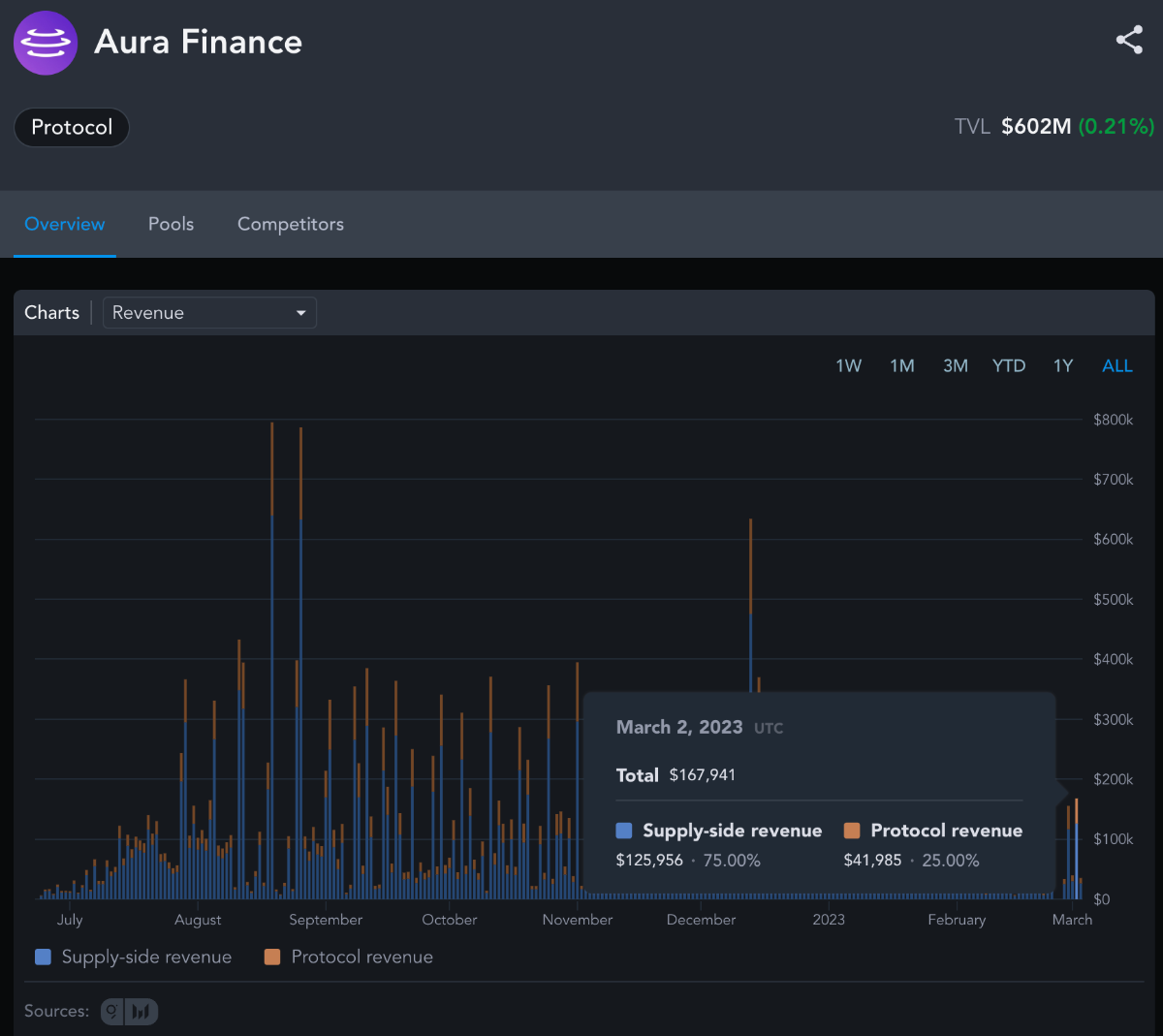Click the orange Protocol swatch in tooltip
Viewport: 1163px width, 1036px height.
click(x=852, y=831)
